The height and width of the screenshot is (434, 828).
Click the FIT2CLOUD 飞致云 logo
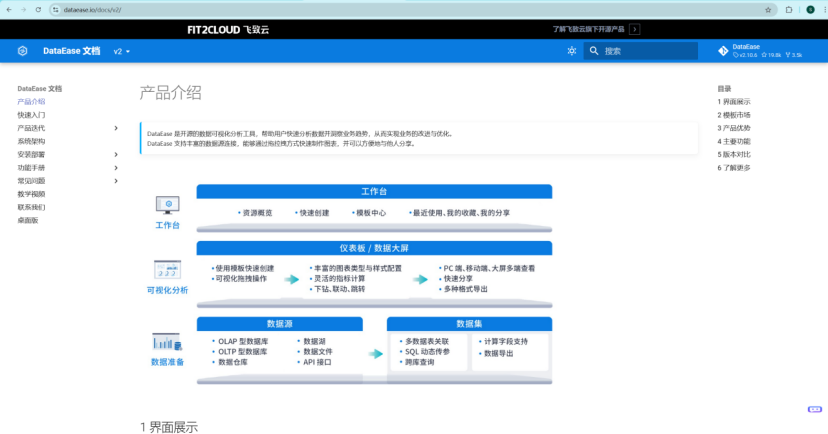coord(228,30)
